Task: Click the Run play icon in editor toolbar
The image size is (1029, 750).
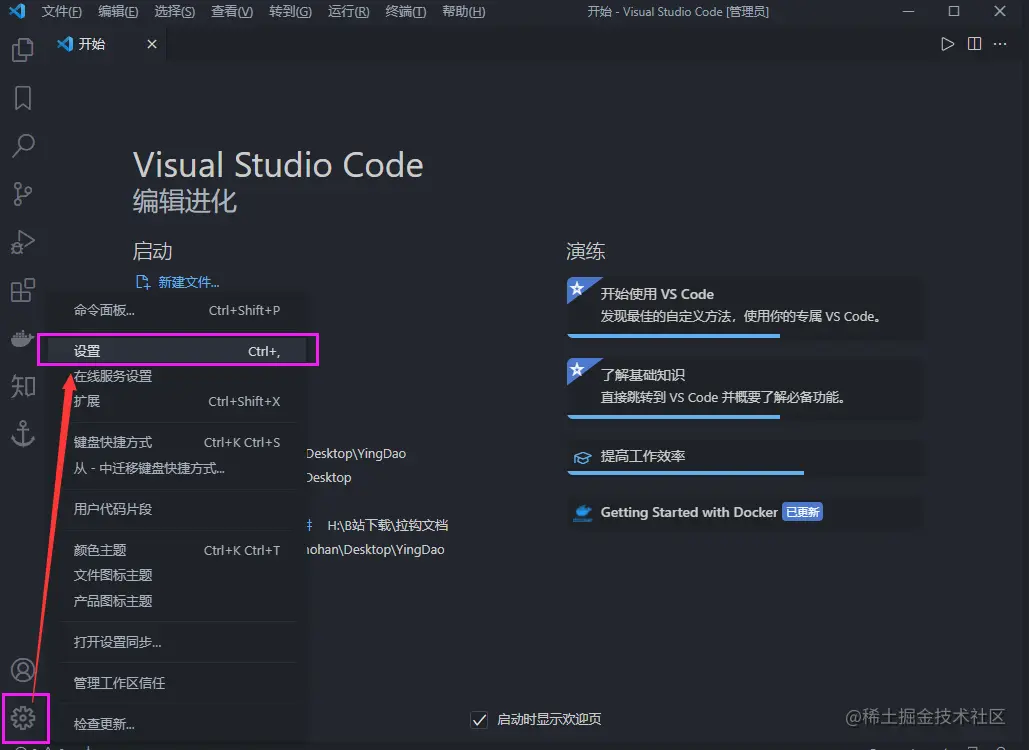Action: [x=947, y=44]
